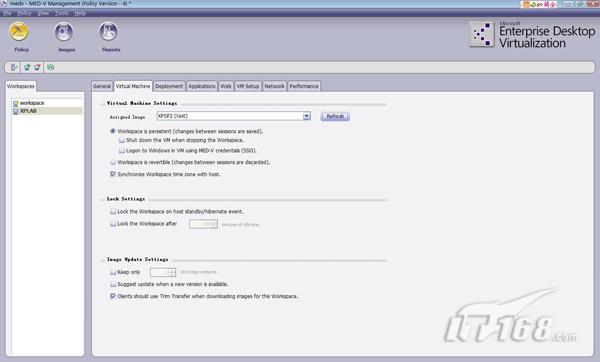The height and width of the screenshot is (362, 600).
Task: Expand the Assigned Image dropdown arrow
Action: (x=307, y=116)
